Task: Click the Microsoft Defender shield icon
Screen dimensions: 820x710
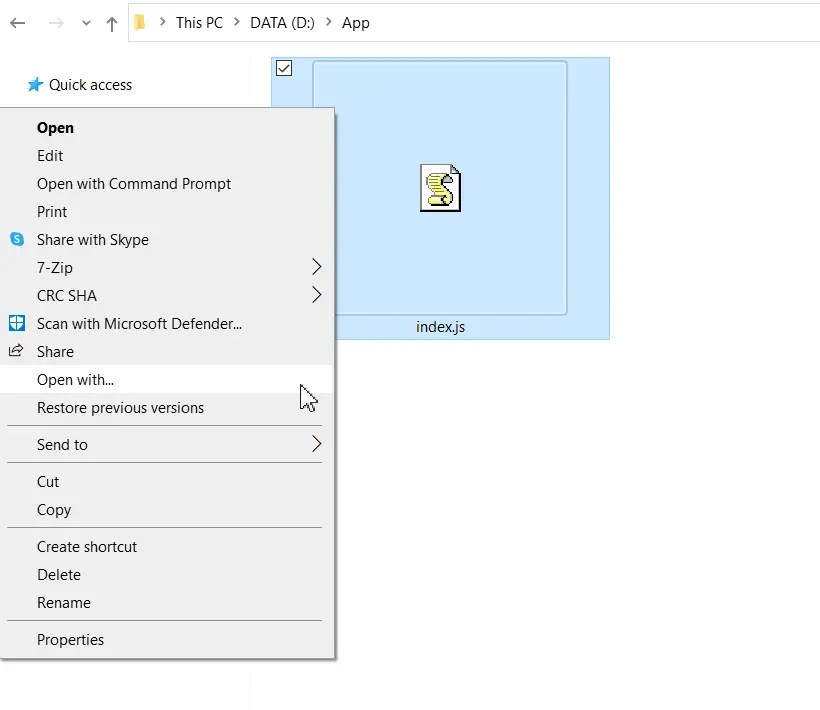Action: point(16,323)
